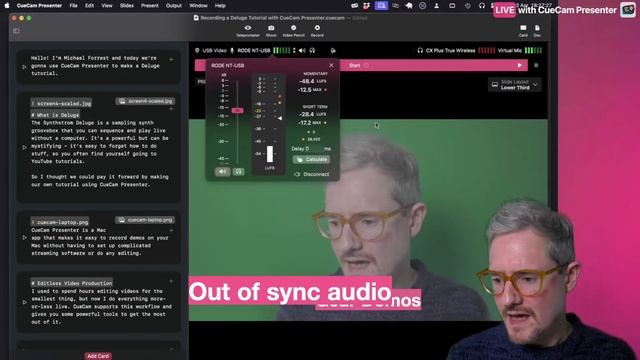640x360 pixels.
Task: Click the speaker icon beside mic meter
Action: [302, 51]
